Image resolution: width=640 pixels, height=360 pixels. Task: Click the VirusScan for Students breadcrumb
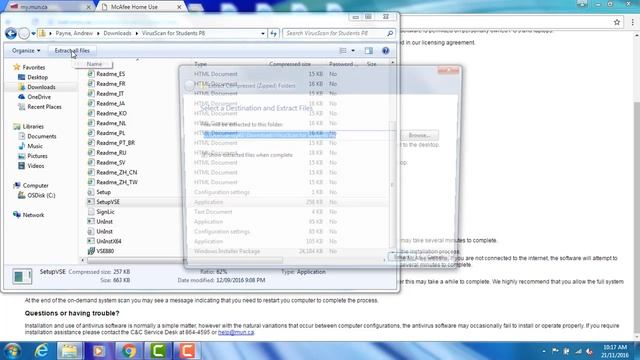click(173, 33)
